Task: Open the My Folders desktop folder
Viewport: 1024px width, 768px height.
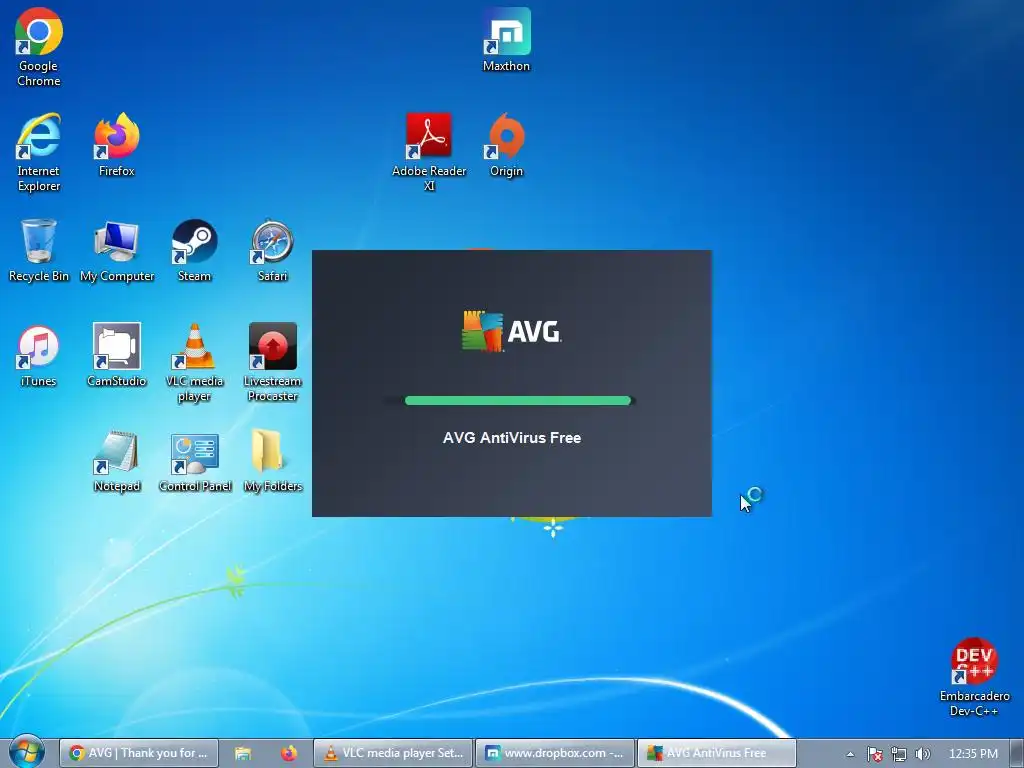Action: [272, 460]
